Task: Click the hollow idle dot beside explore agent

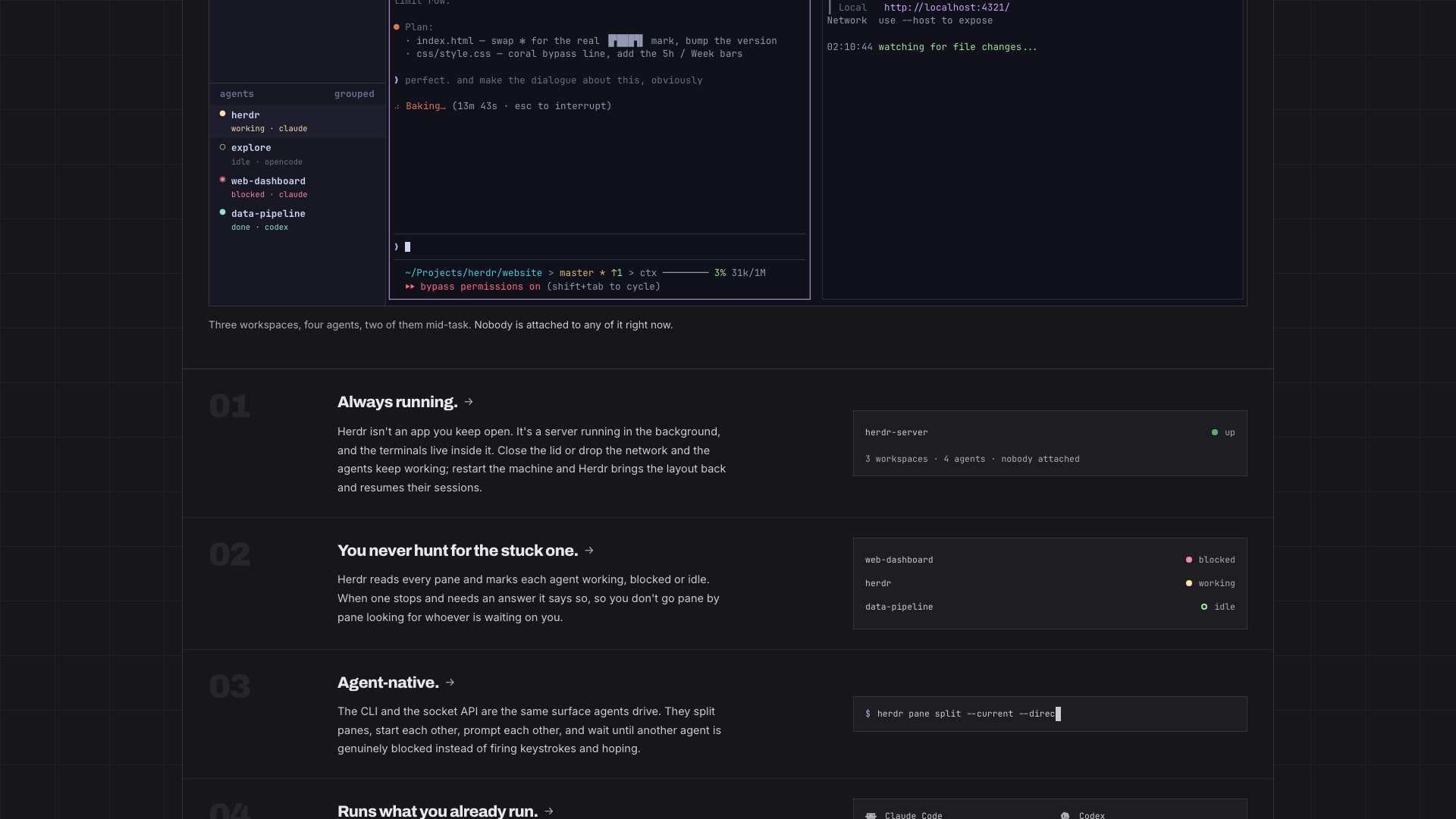Action: pyautogui.click(x=222, y=147)
